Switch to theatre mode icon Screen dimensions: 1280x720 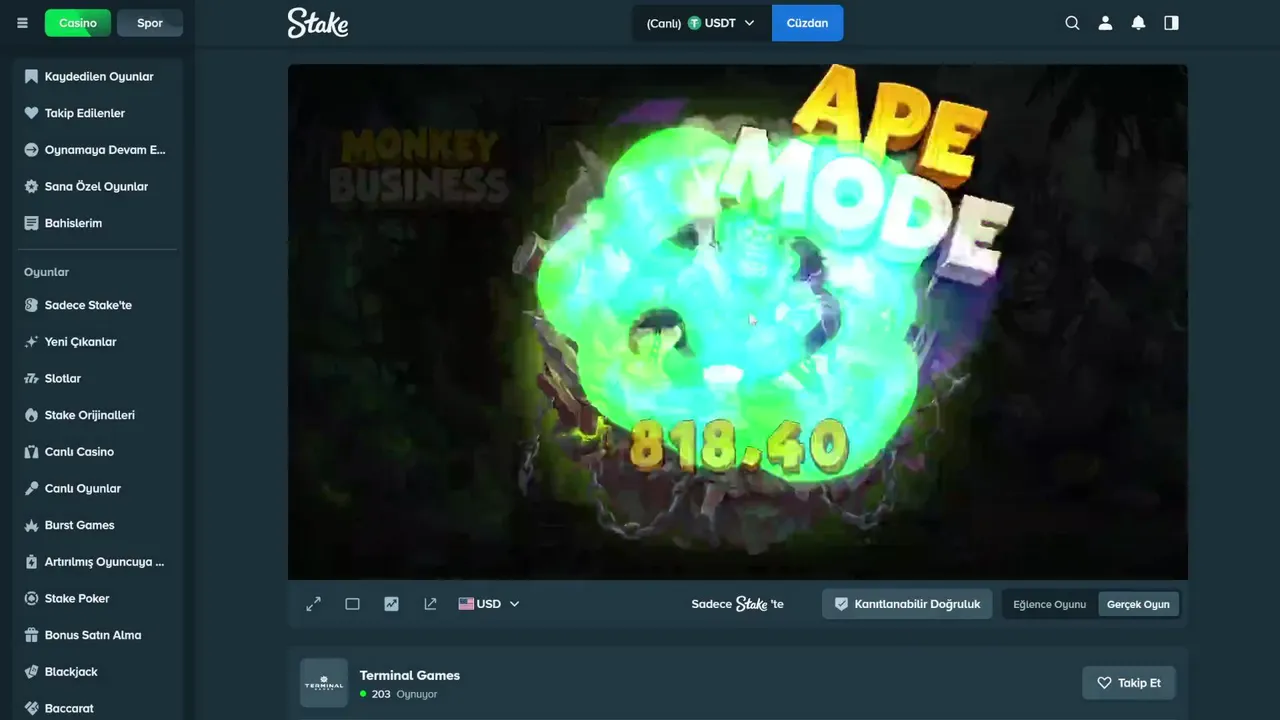tap(352, 604)
